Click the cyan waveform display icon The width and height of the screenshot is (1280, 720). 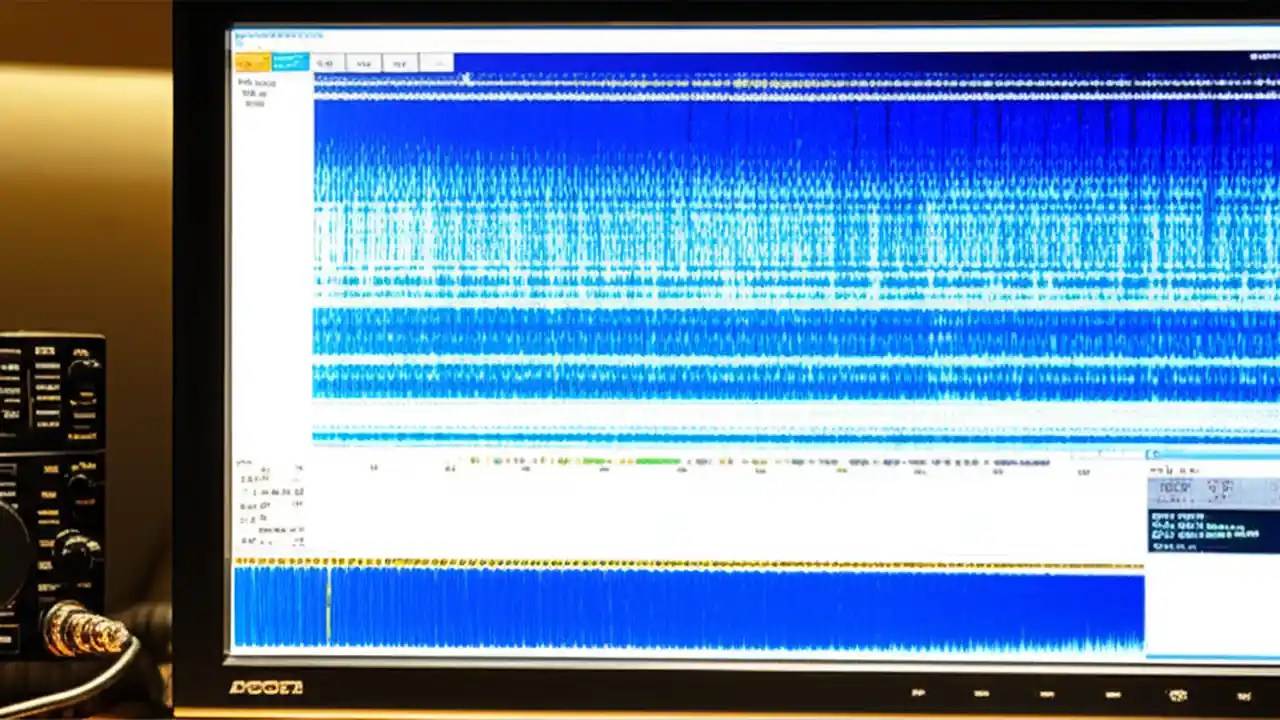click(290, 61)
